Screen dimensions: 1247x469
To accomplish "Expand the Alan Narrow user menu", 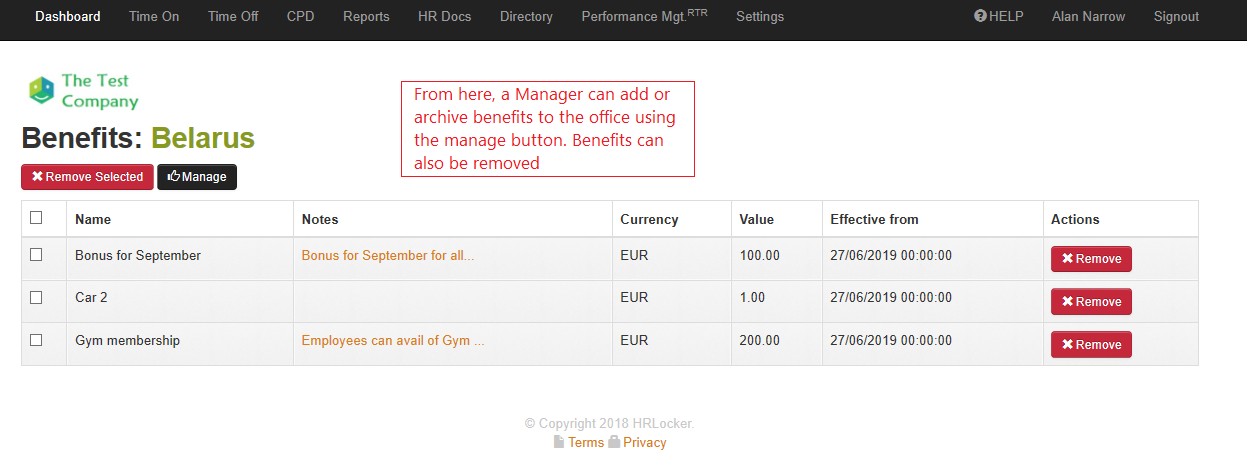I will 1088,17.
